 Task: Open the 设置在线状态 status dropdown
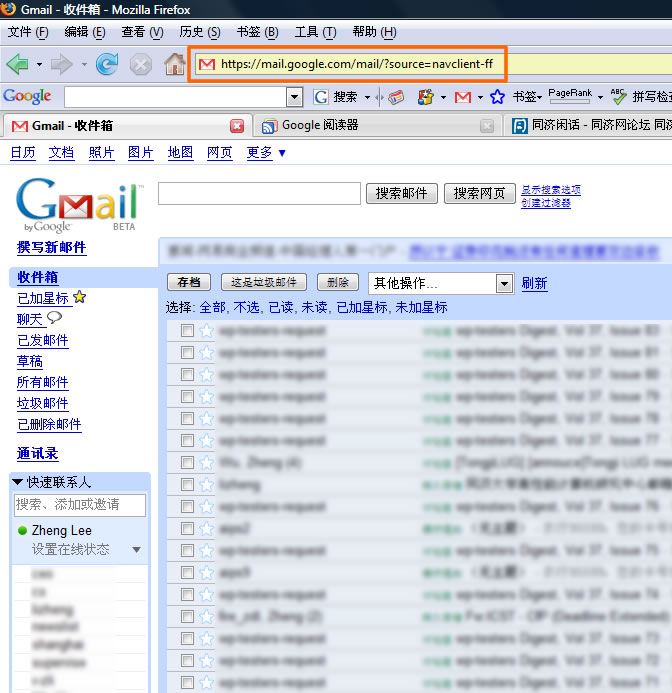137,550
